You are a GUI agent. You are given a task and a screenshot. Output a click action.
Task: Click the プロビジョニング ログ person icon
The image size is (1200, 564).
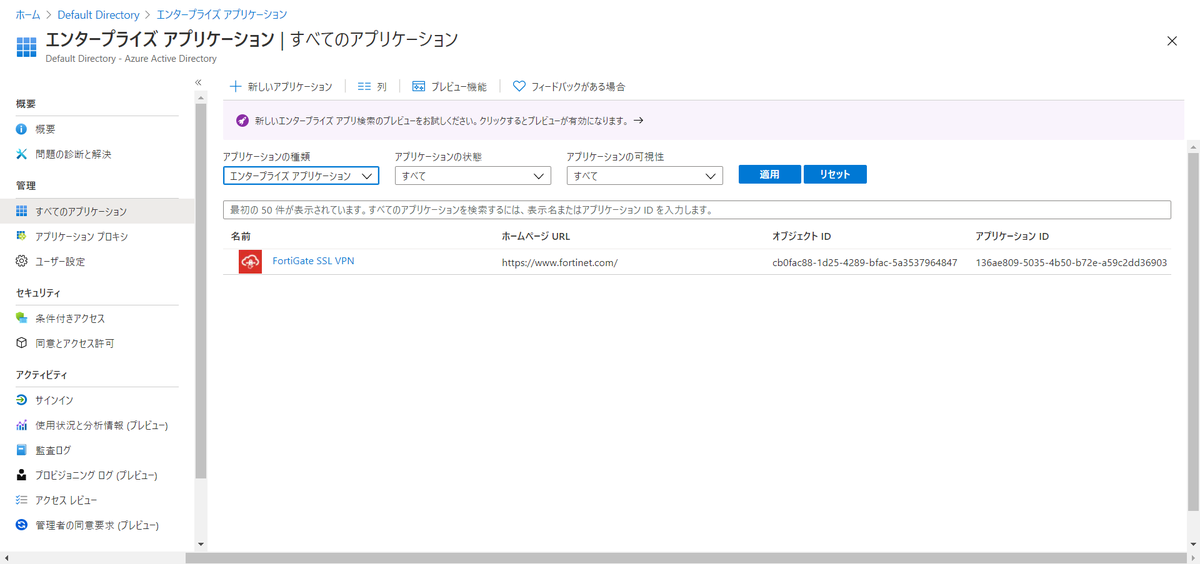(x=22, y=475)
